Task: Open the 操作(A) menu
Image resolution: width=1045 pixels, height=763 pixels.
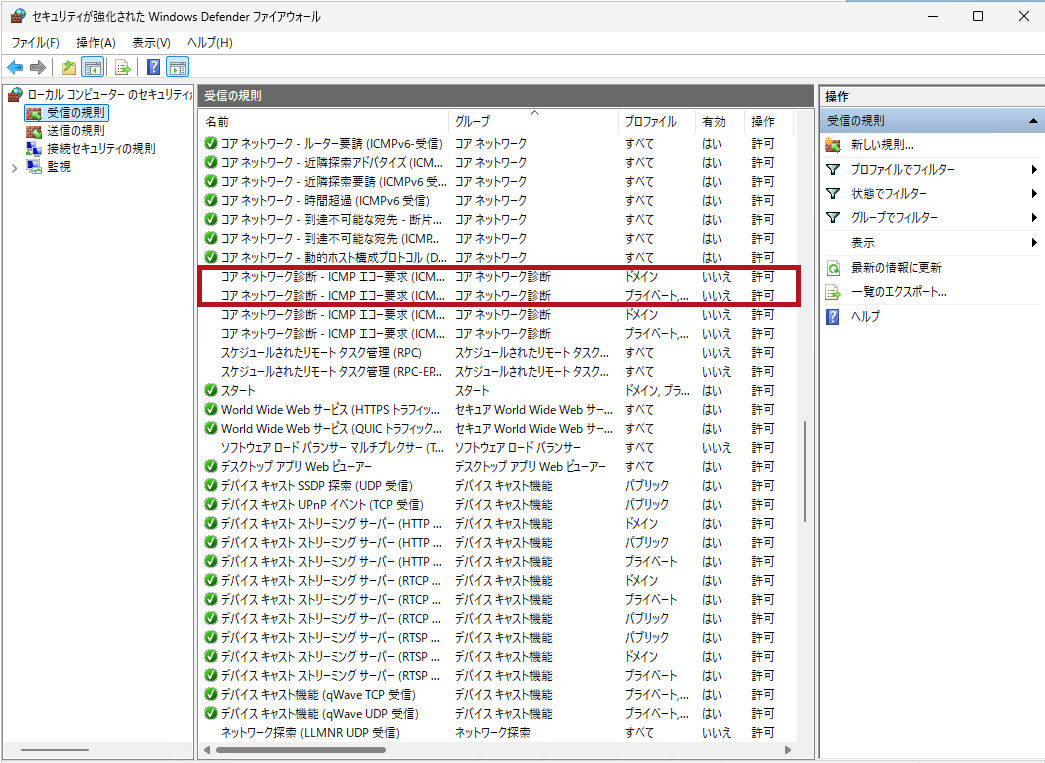Action: click(96, 43)
